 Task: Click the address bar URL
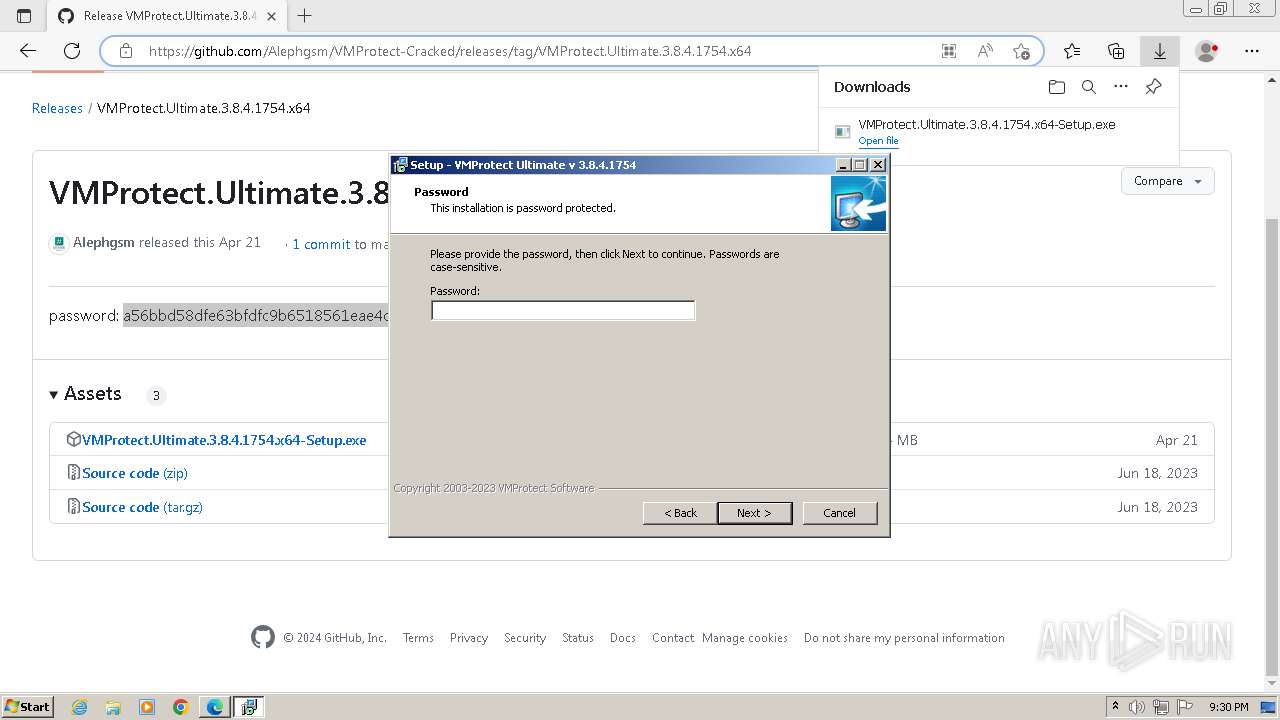coord(450,51)
